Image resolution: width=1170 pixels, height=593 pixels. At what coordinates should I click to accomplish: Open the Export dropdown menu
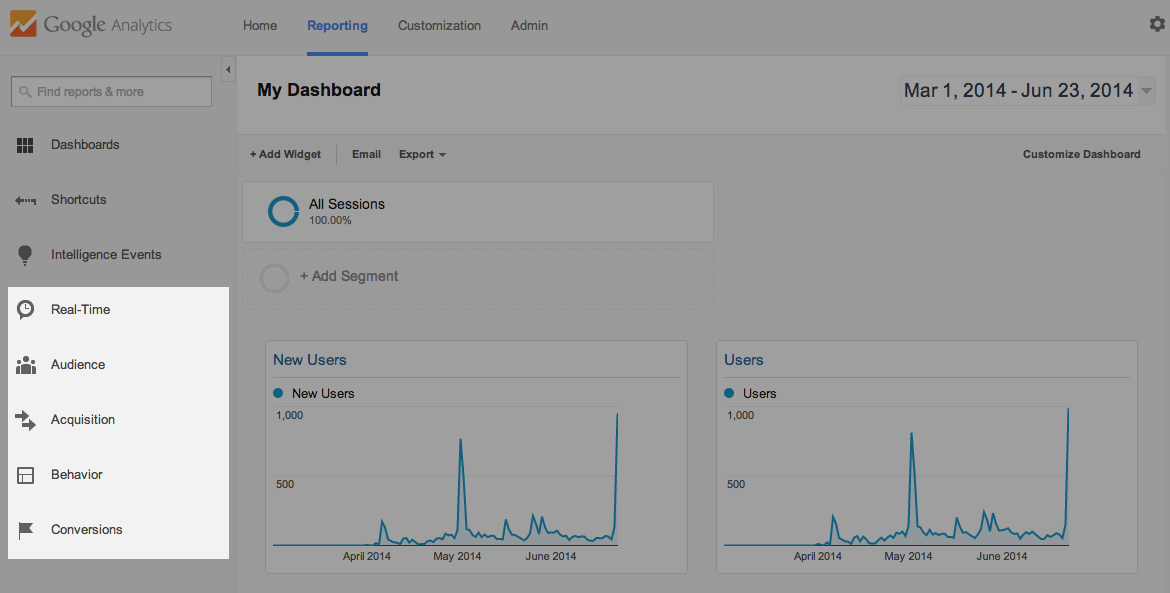420,154
